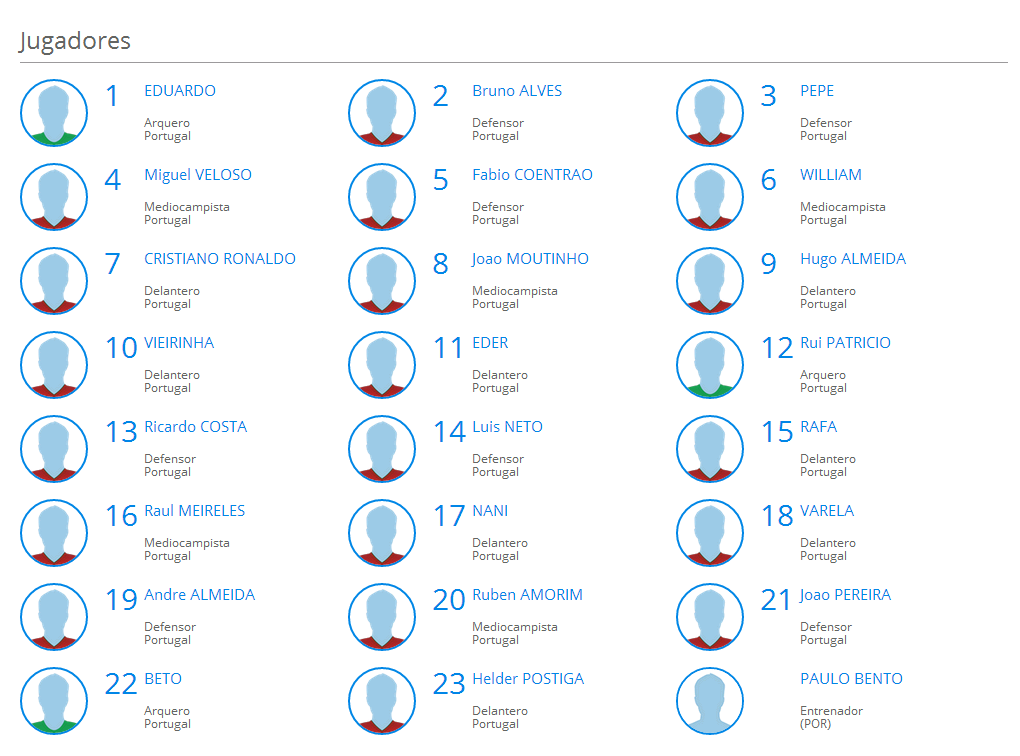Click the avatar for Joao MOUTINHO

(382, 281)
